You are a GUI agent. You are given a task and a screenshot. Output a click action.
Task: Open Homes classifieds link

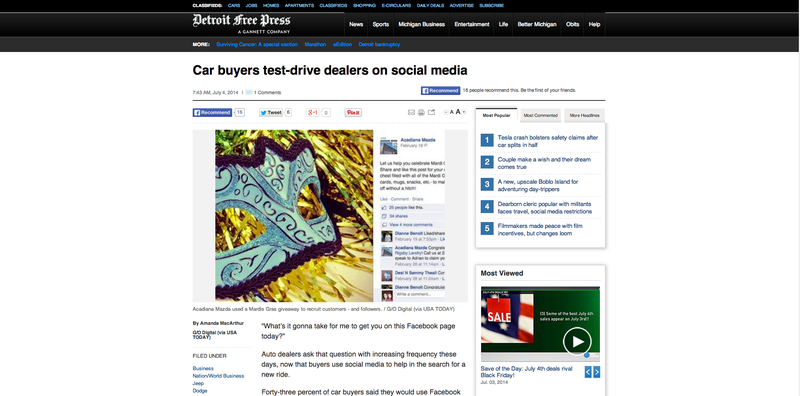click(x=271, y=6)
